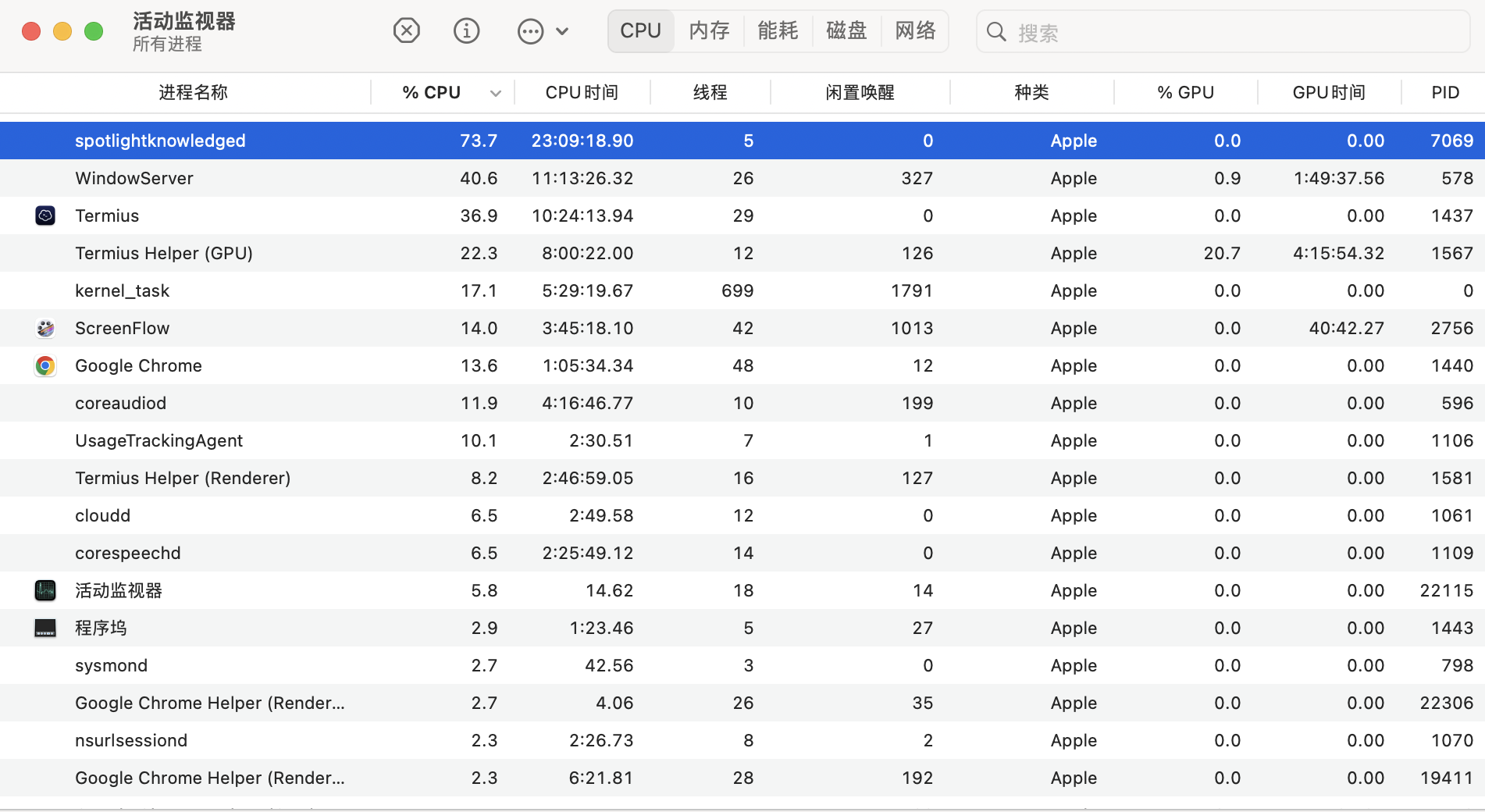Select the cloudd process row
Viewport: 1485px width, 812px height.
coord(742,515)
